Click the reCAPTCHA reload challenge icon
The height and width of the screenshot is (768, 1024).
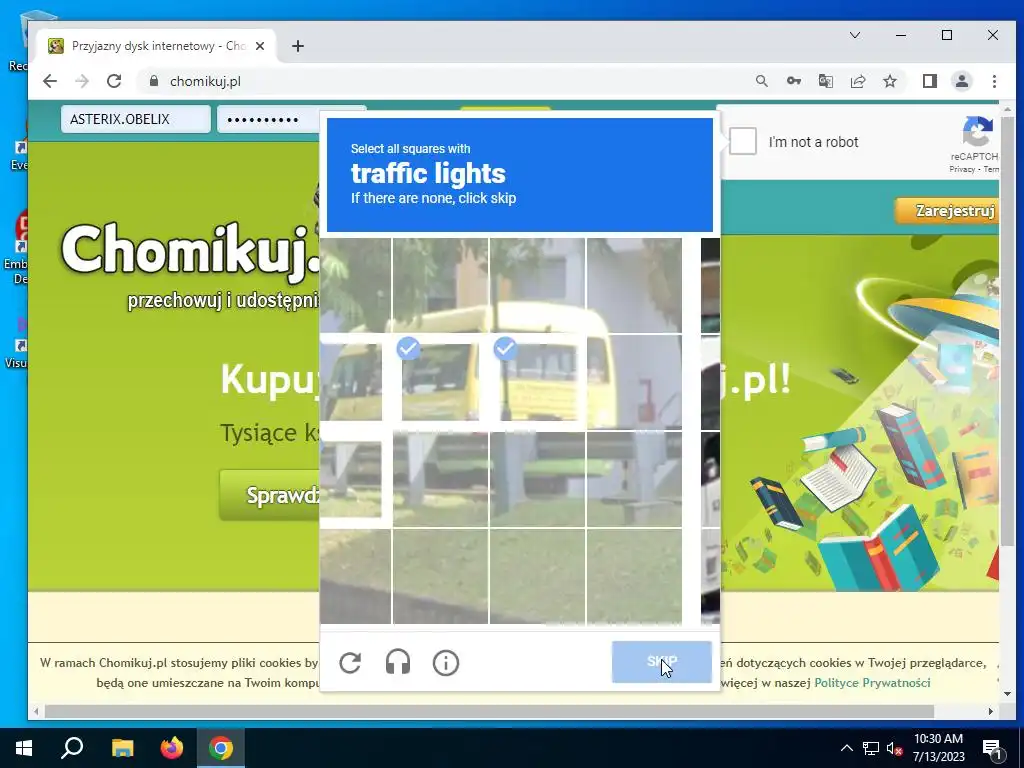pos(350,663)
